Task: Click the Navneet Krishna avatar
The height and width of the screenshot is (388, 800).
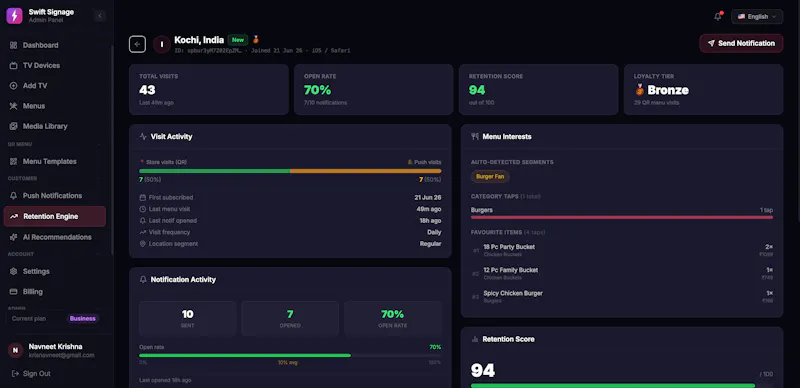Action: click(x=15, y=351)
